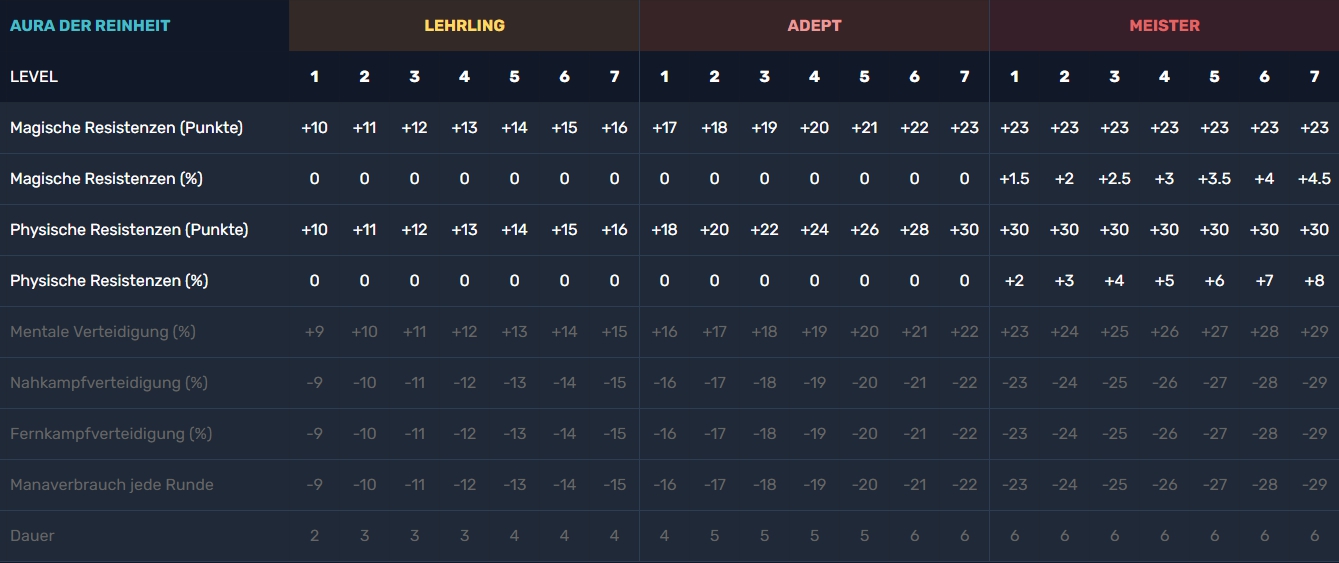Click the AURA DER REINHEIT title
Screen dimensions: 1339x563
click(x=90, y=26)
